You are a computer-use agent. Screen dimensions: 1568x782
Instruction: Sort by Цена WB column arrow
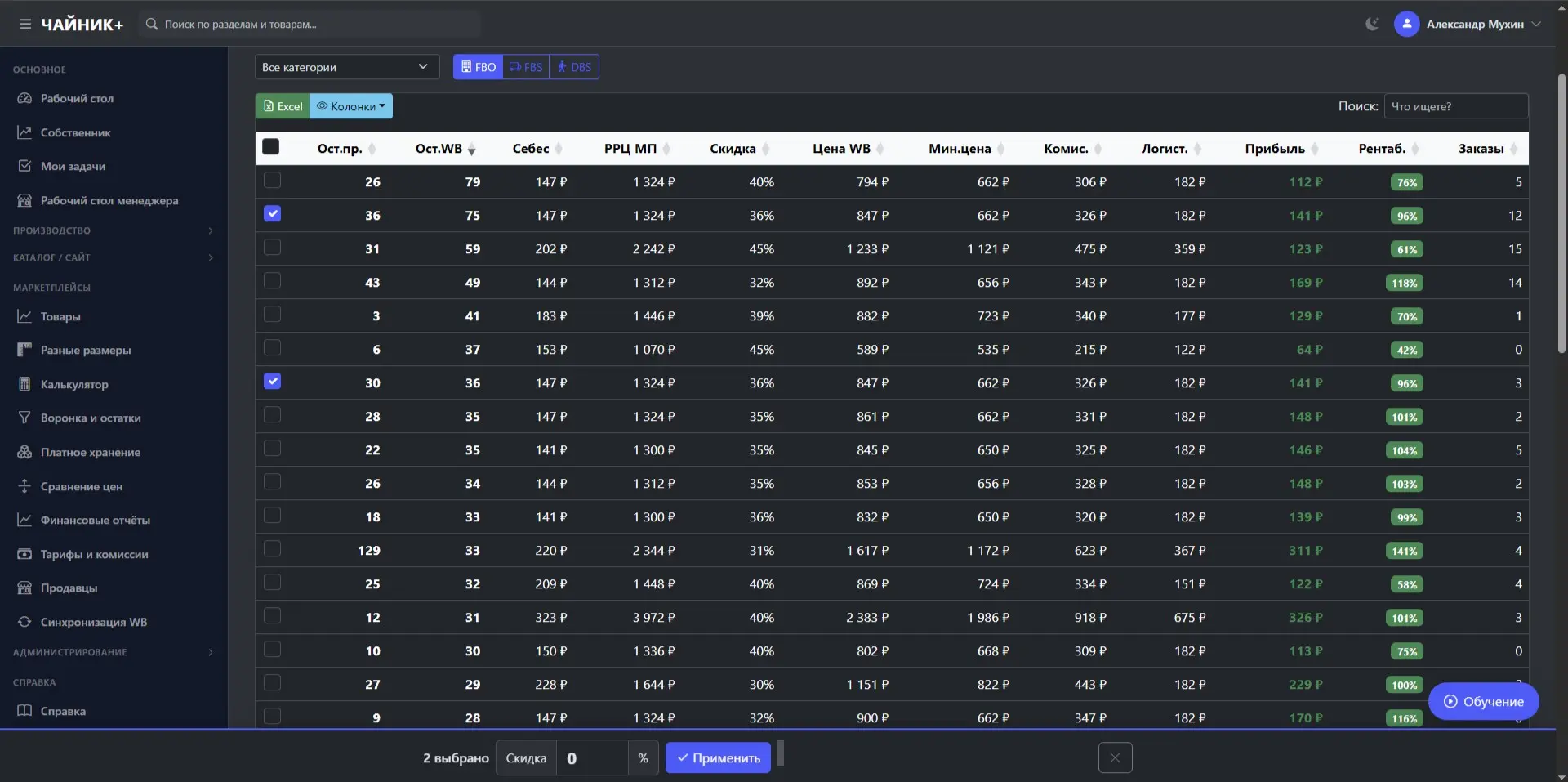[880, 149]
